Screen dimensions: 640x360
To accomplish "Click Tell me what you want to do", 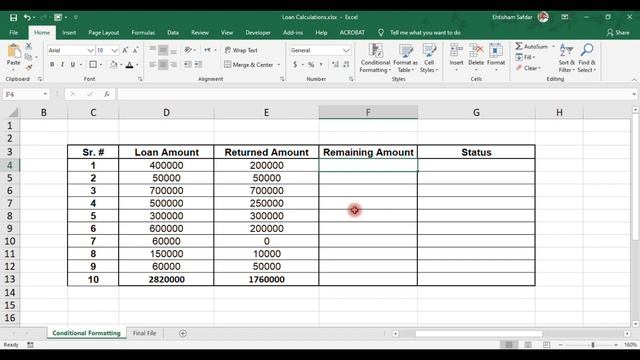I will [425, 33].
